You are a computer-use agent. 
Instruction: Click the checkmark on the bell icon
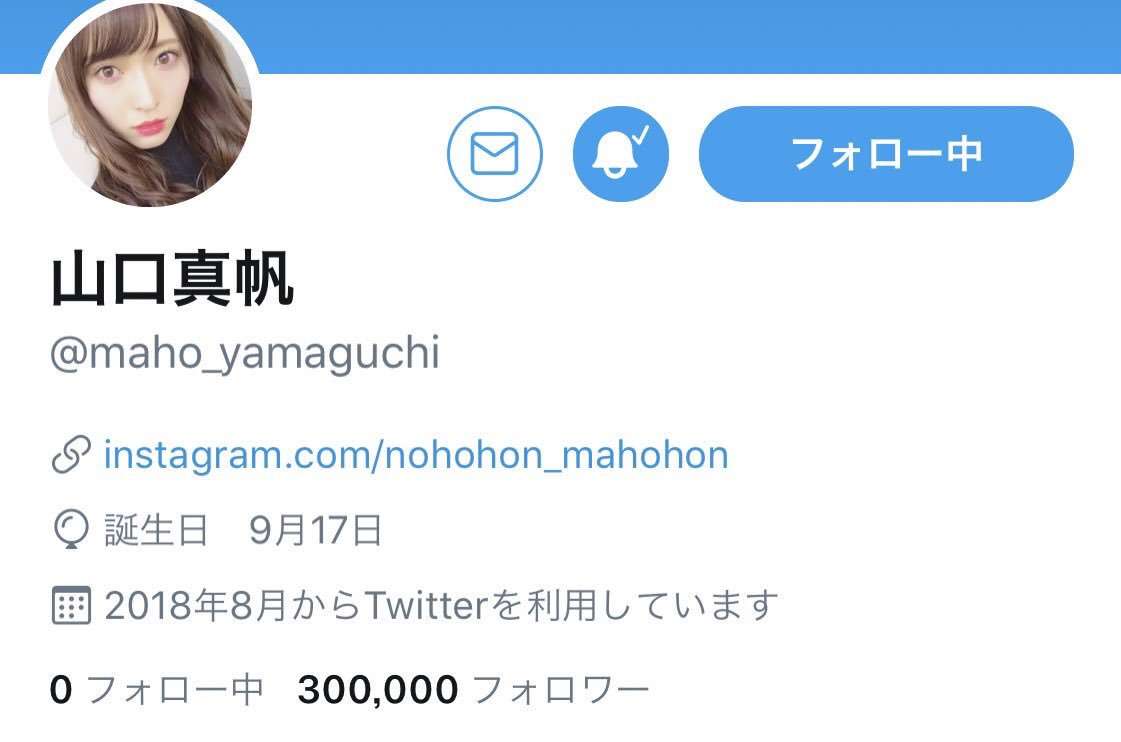[642, 134]
